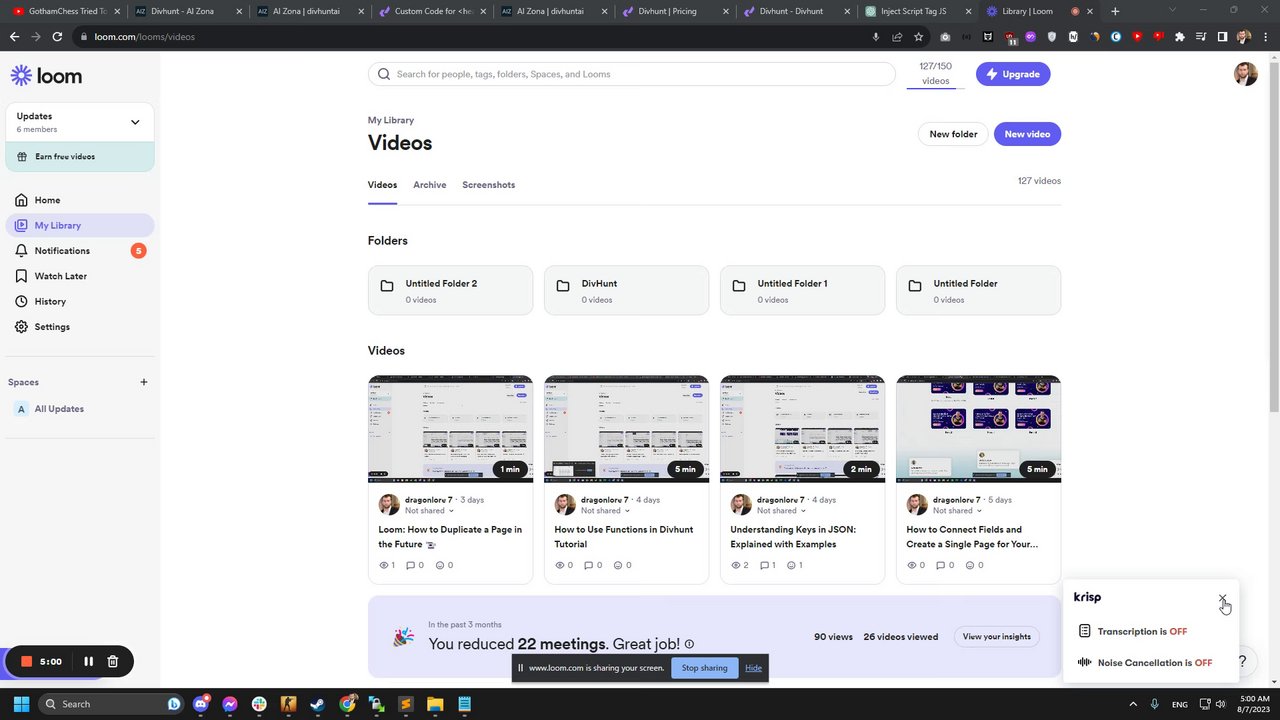This screenshot has height=720, width=1280.
Task: Close the Krisp popup
Action: click(1222, 598)
